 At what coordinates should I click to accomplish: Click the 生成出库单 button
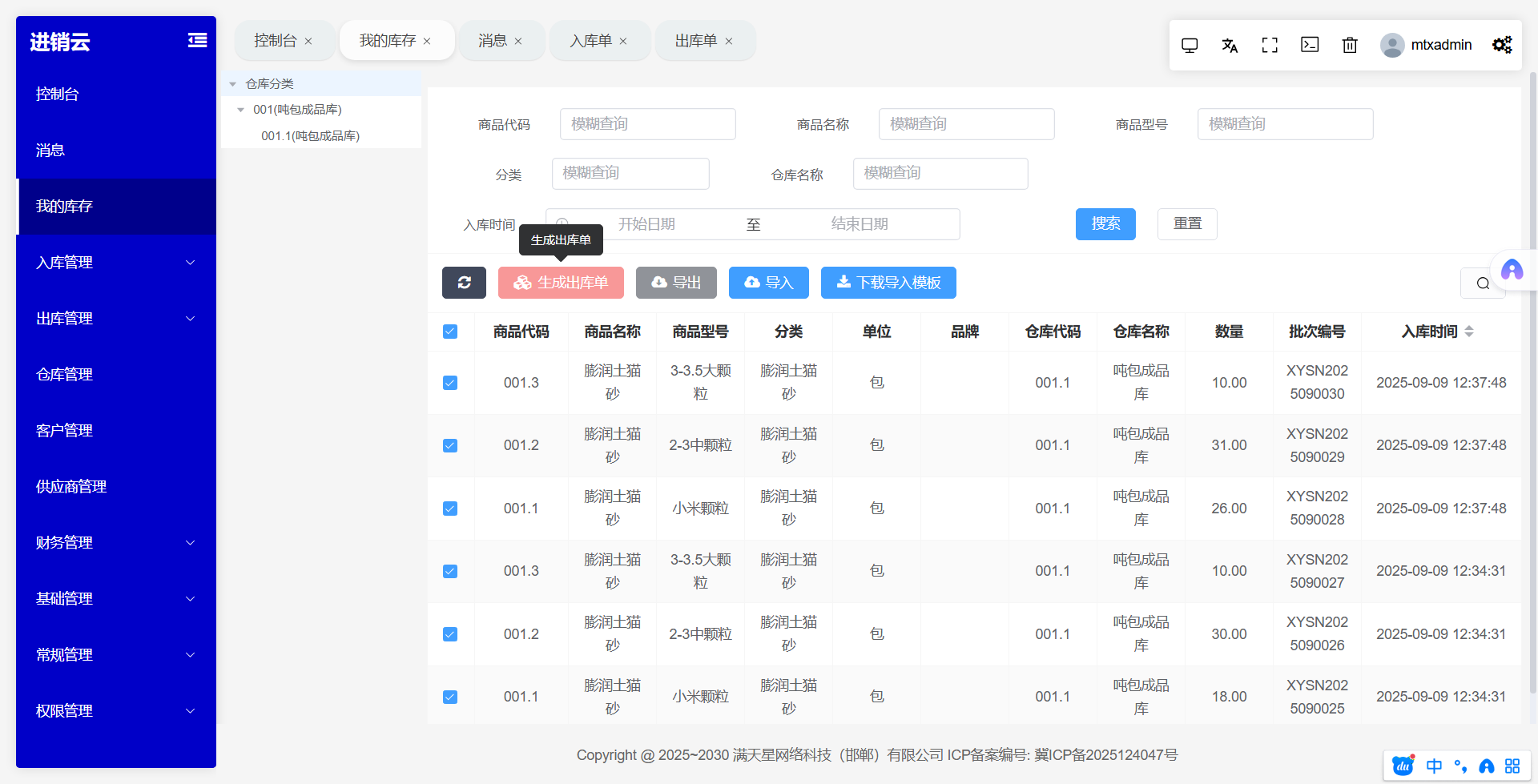click(x=561, y=283)
